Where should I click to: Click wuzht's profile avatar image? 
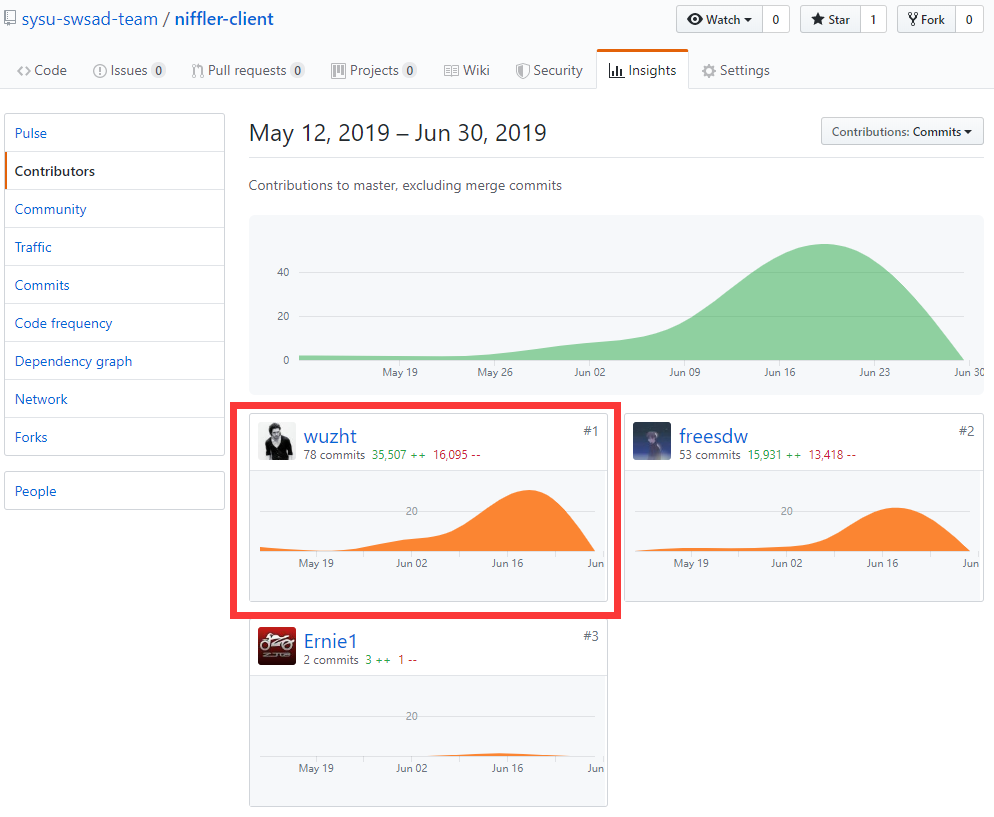277,441
